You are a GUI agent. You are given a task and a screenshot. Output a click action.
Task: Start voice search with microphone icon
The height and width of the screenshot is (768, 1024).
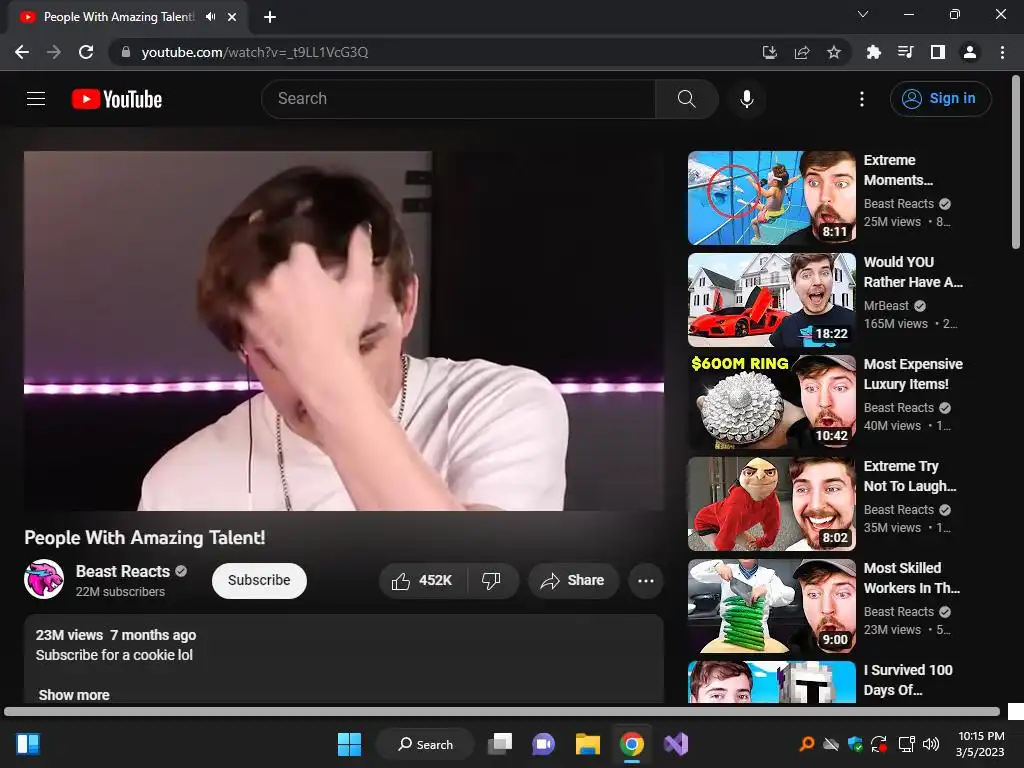(x=746, y=99)
